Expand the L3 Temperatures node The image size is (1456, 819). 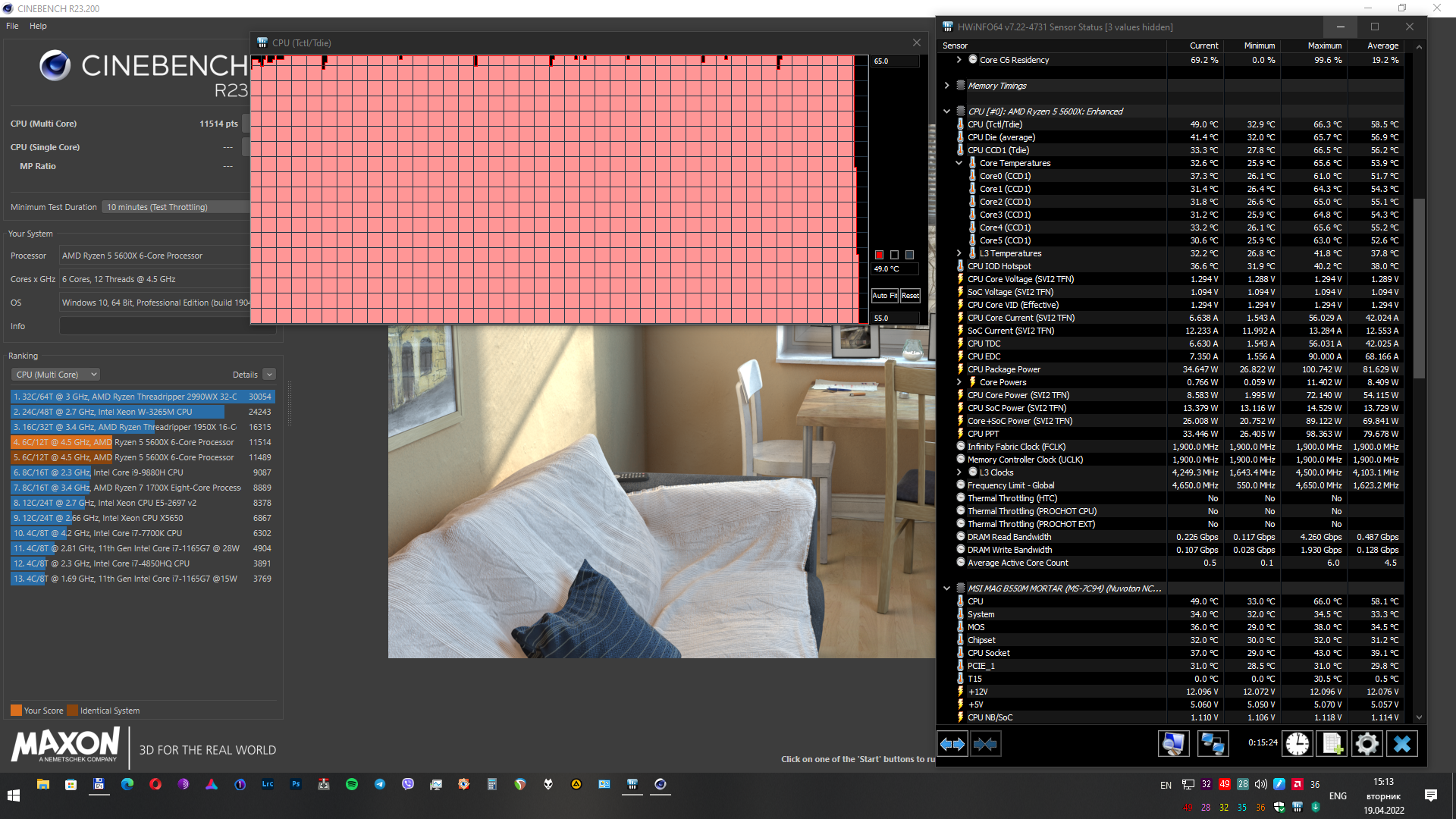pyautogui.click(x=959, y=253)
